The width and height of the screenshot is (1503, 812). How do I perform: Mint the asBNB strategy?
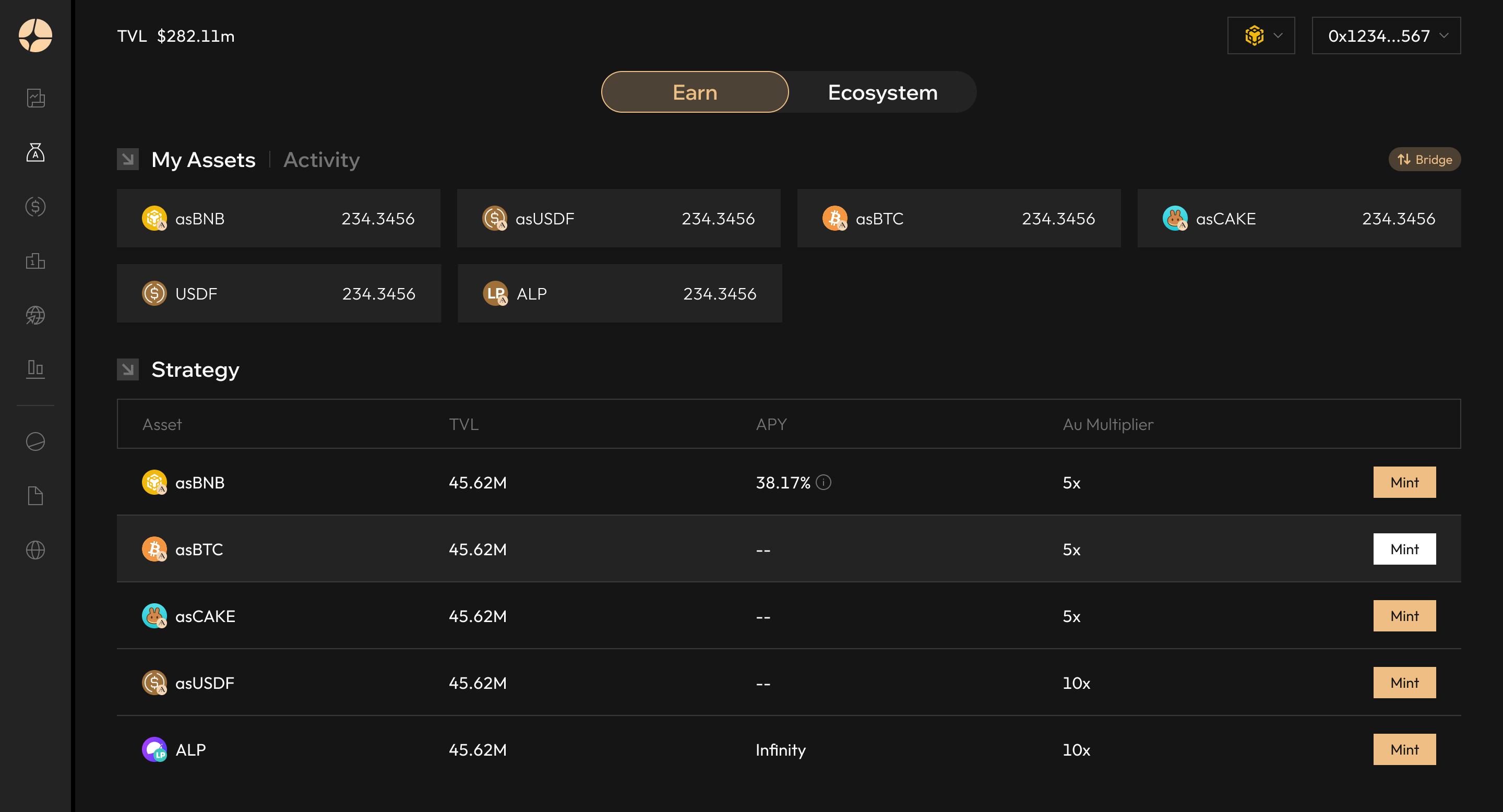click(x=1404, y=482)
